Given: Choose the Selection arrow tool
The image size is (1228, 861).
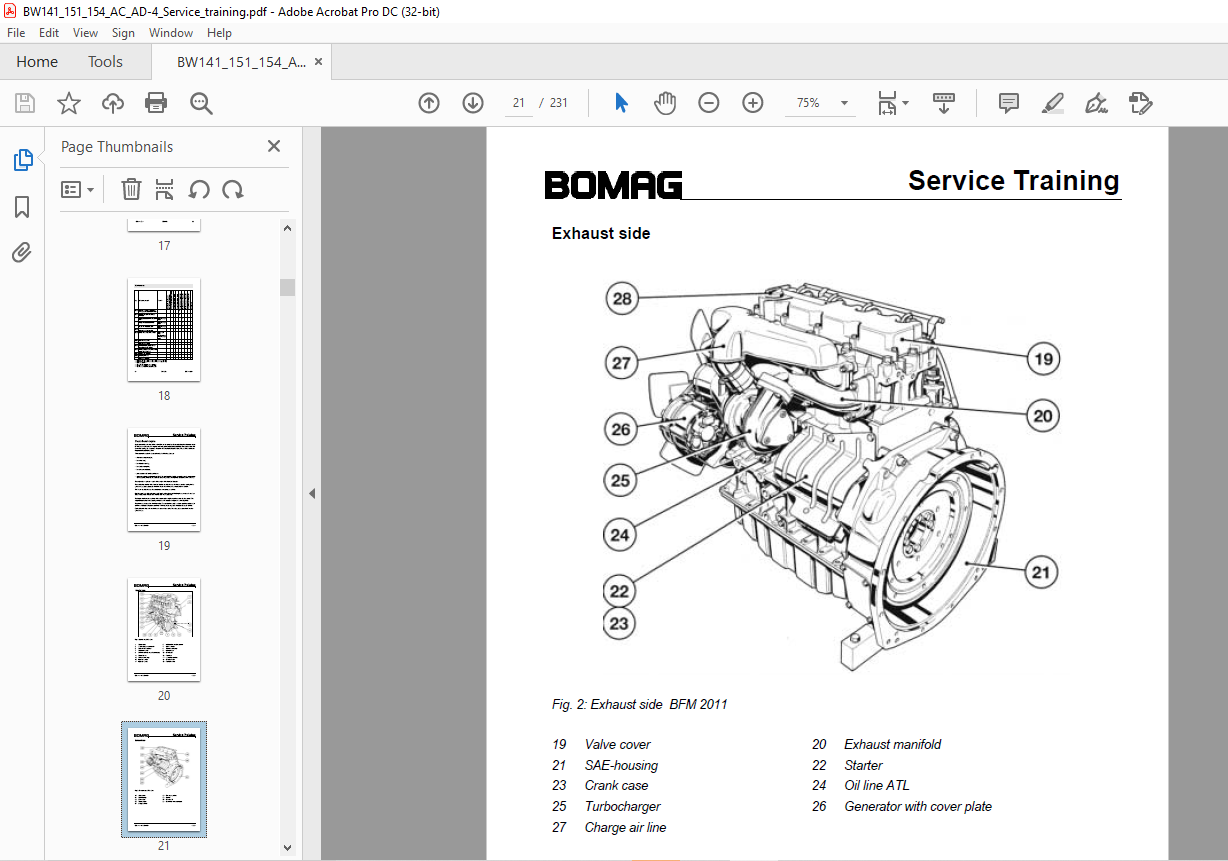Looking at the screenshot, I should pos(621,103).
